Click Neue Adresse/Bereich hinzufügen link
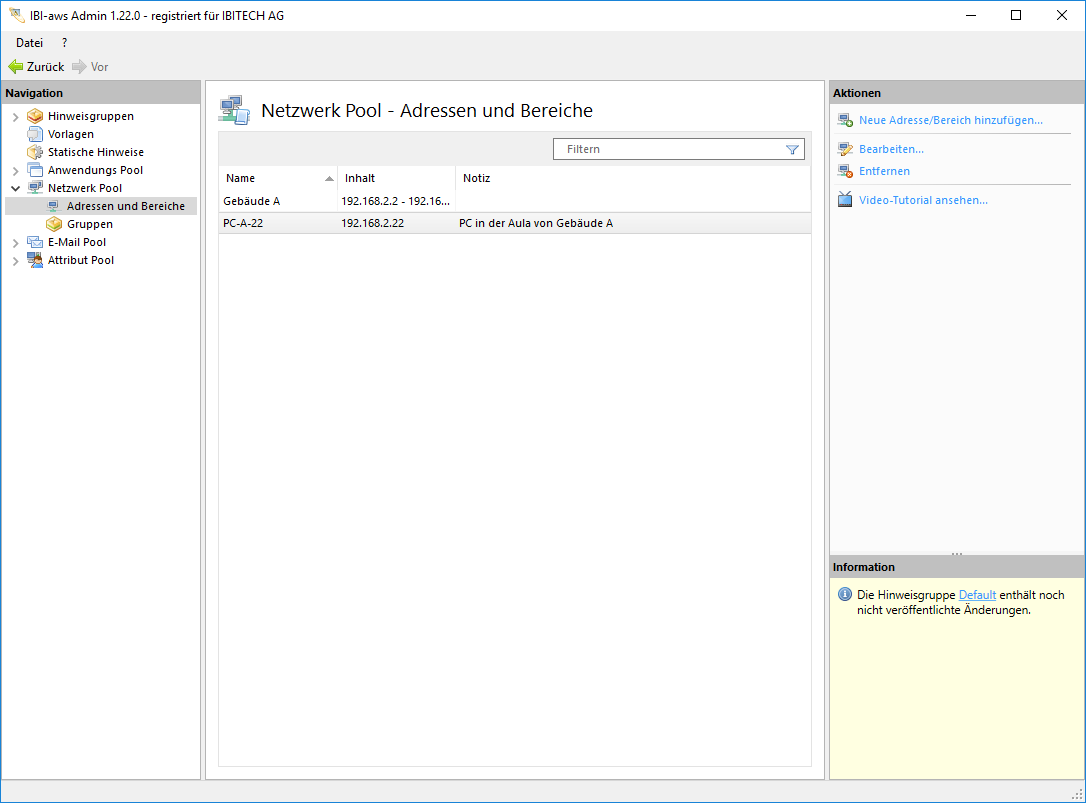Image resolution: width=1086 pixels, height=803 pixels. pos(950,120)
